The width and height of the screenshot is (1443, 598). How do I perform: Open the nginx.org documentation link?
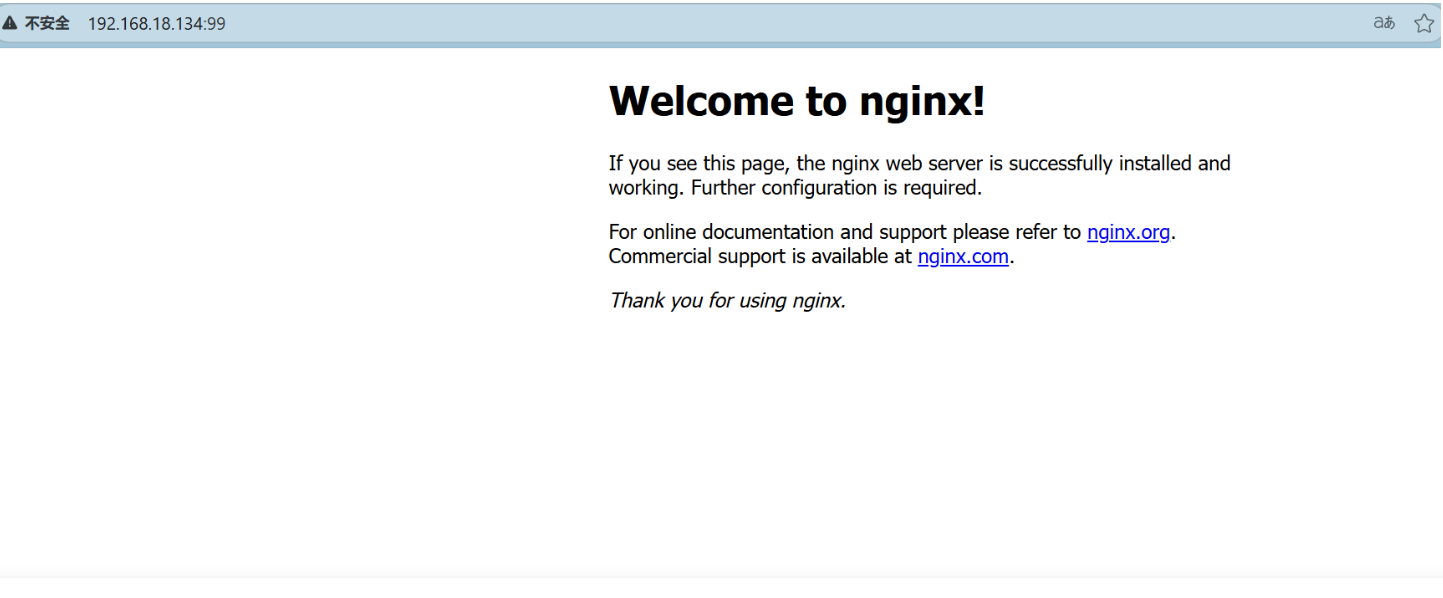coord(1128,232)
